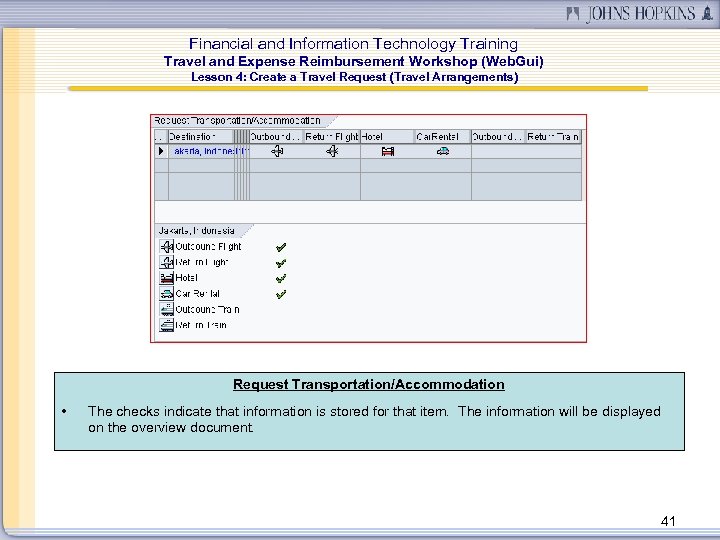
Task: Click the Outbound train column header
Action: (x=498, y=137)
